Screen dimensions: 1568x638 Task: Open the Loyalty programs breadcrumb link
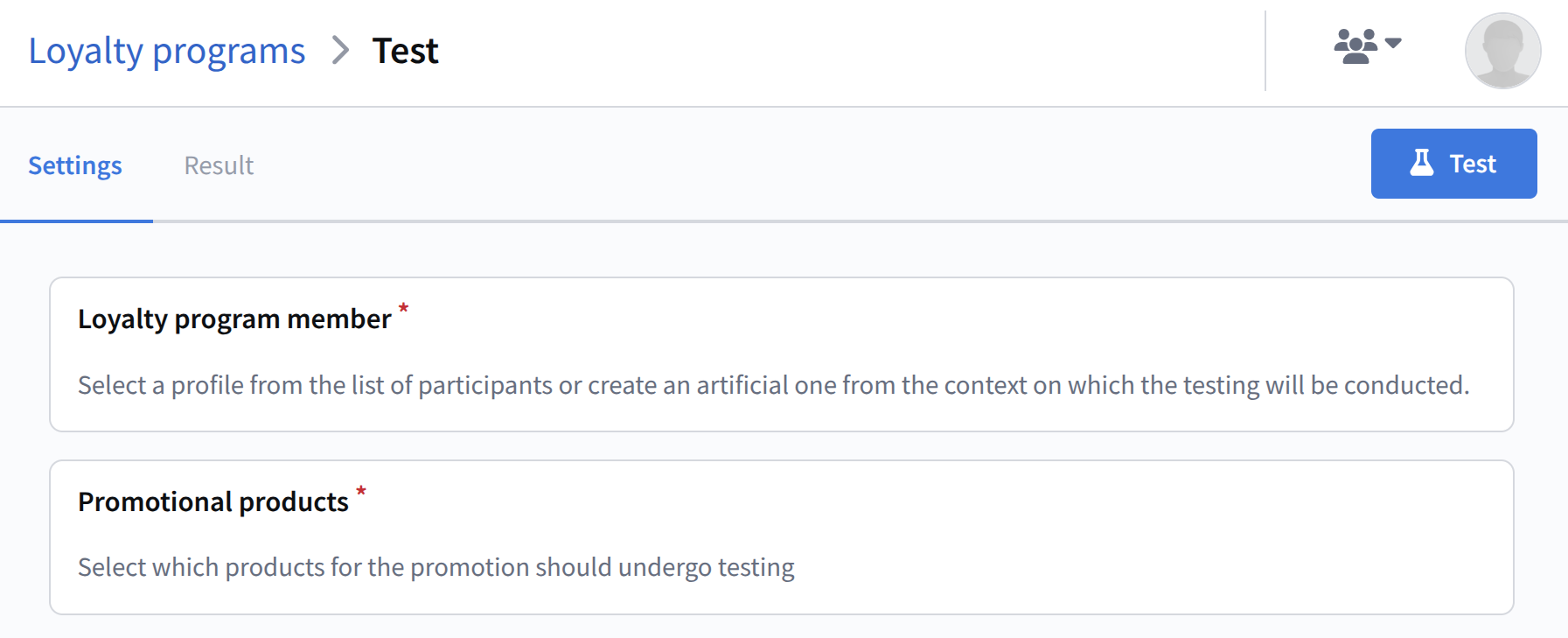166,51
